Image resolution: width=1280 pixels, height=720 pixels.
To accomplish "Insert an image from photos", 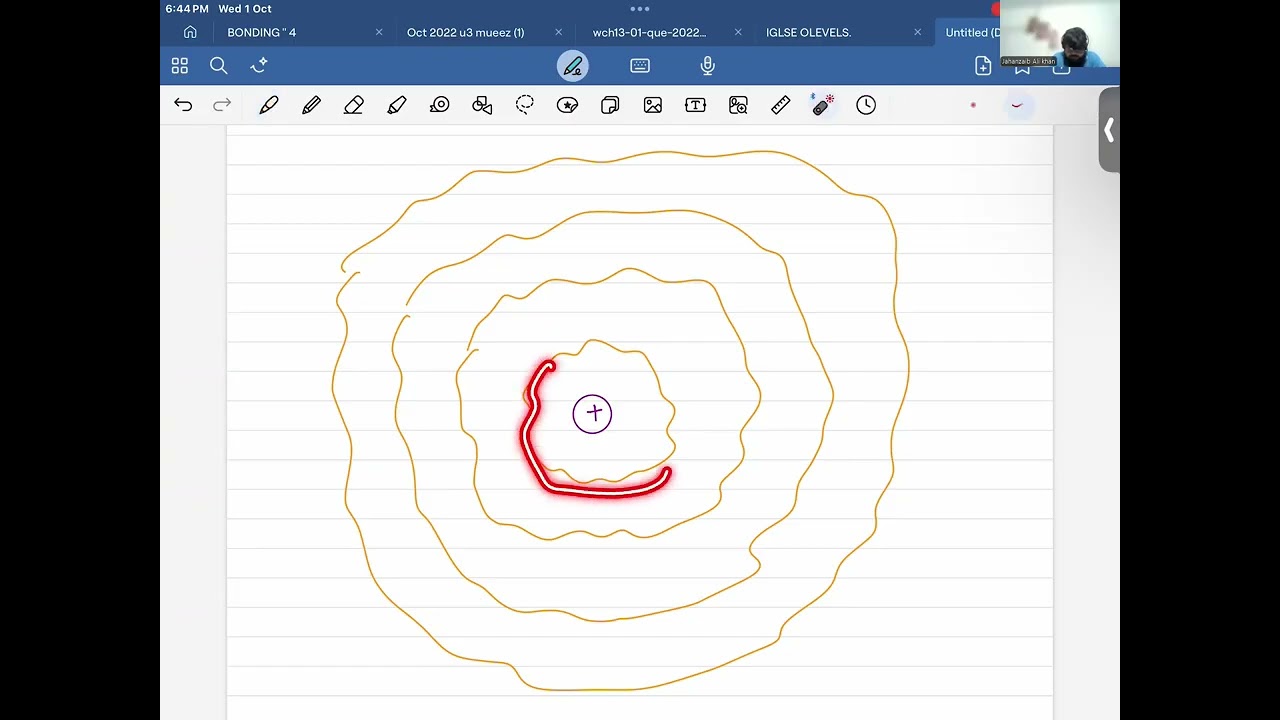I will pyautogui.click(x=653, y=105).
